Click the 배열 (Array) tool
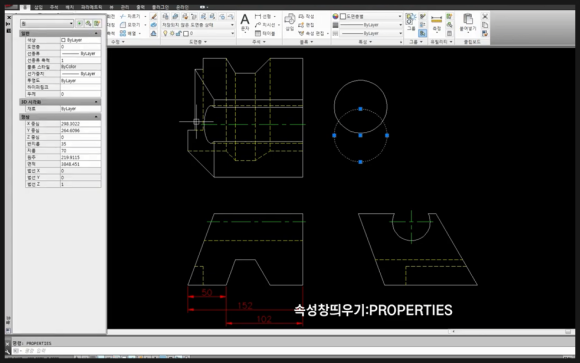Screen dimensions: 580x363 [x=128, y=33]
